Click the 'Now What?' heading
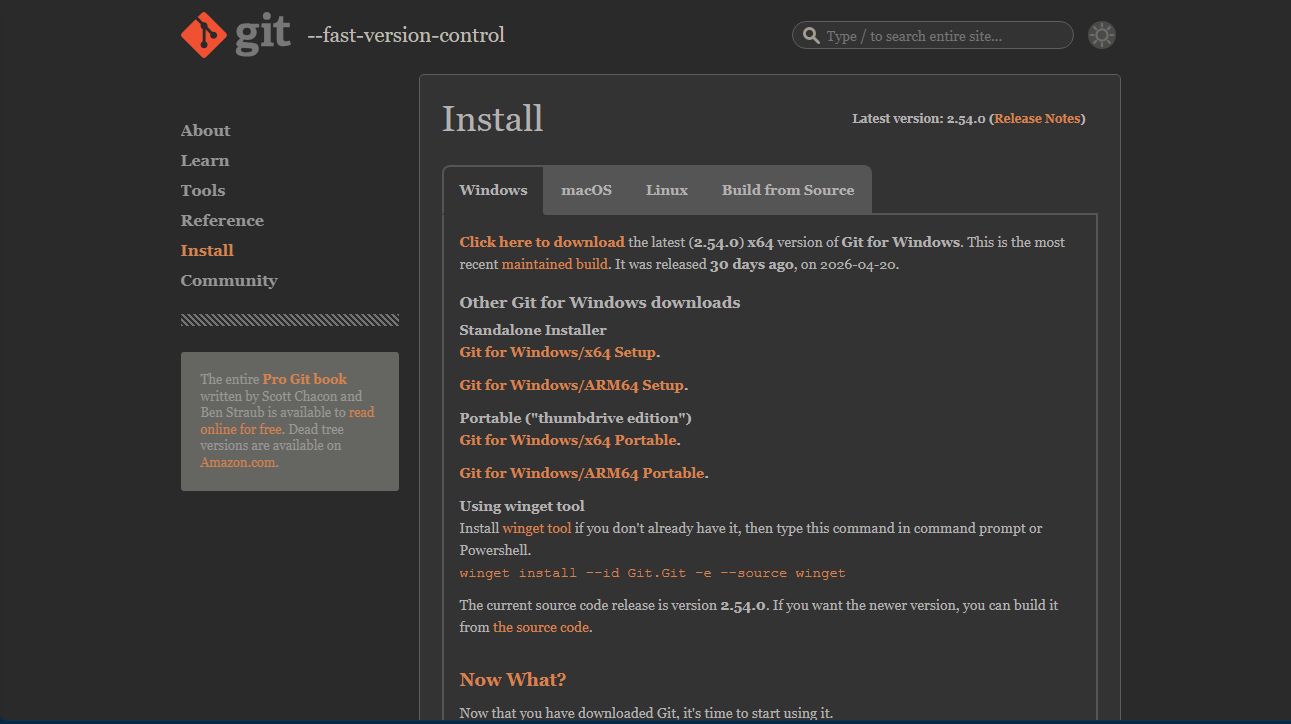This screenshot has width=1291, height=724. pos(513,680)
